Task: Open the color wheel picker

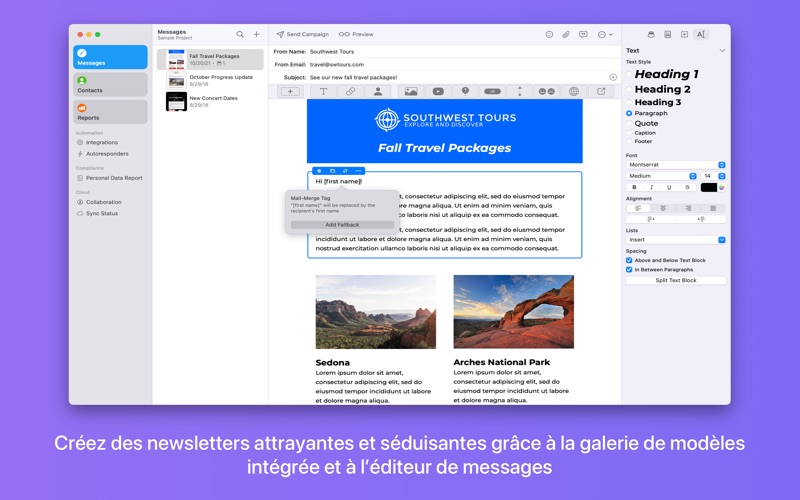Action: point(722,187)
